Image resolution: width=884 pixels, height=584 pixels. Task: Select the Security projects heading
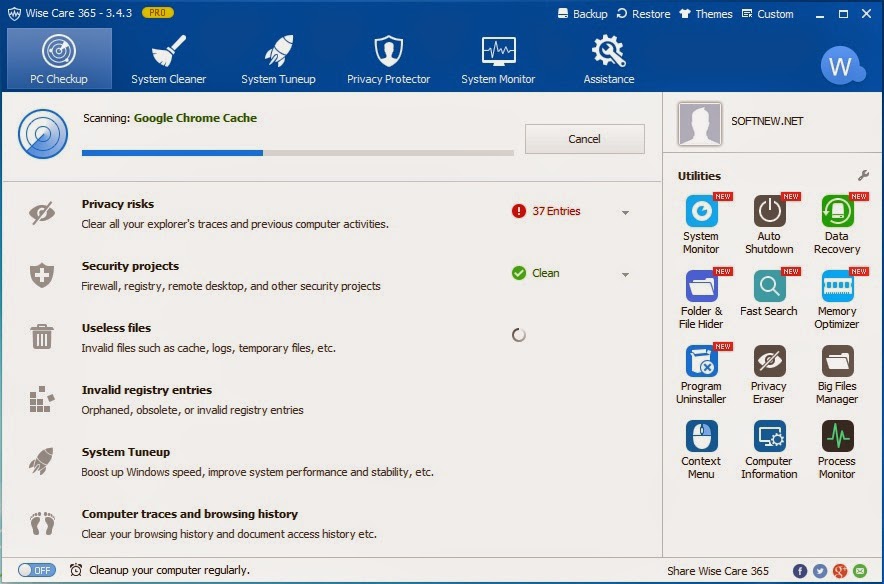130,266
